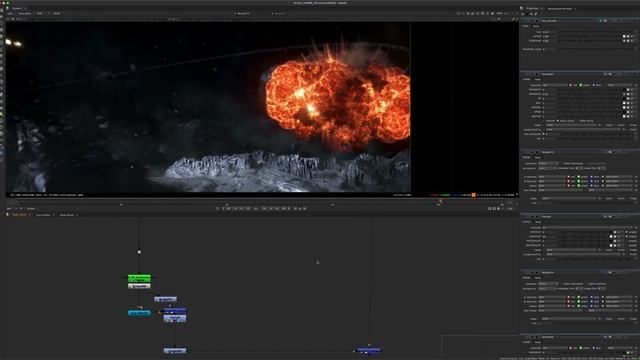Open the Curve Editor tab
640x360 pixels.
[x=43, y=215]
